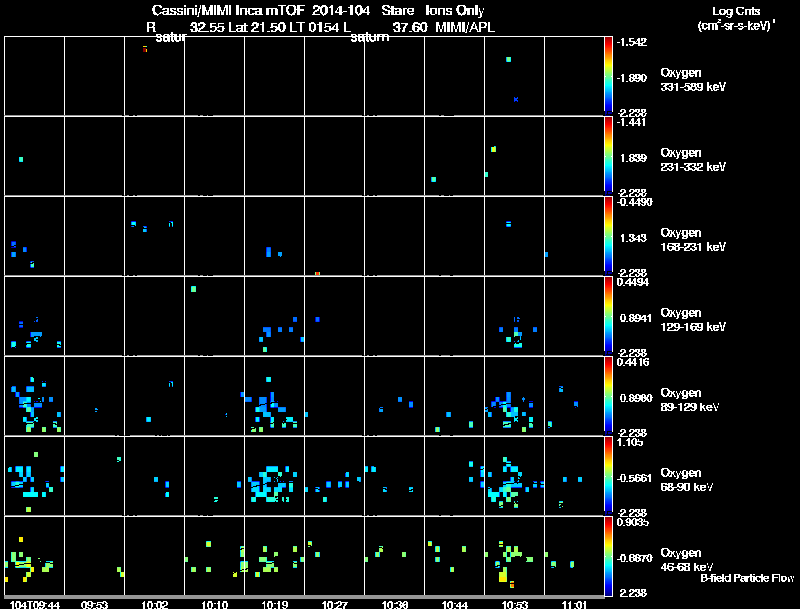The height and width of the screenshot is (609, 800).
Task: Click the -0.5661 color scale midpoint value
Action: (634, 478)
